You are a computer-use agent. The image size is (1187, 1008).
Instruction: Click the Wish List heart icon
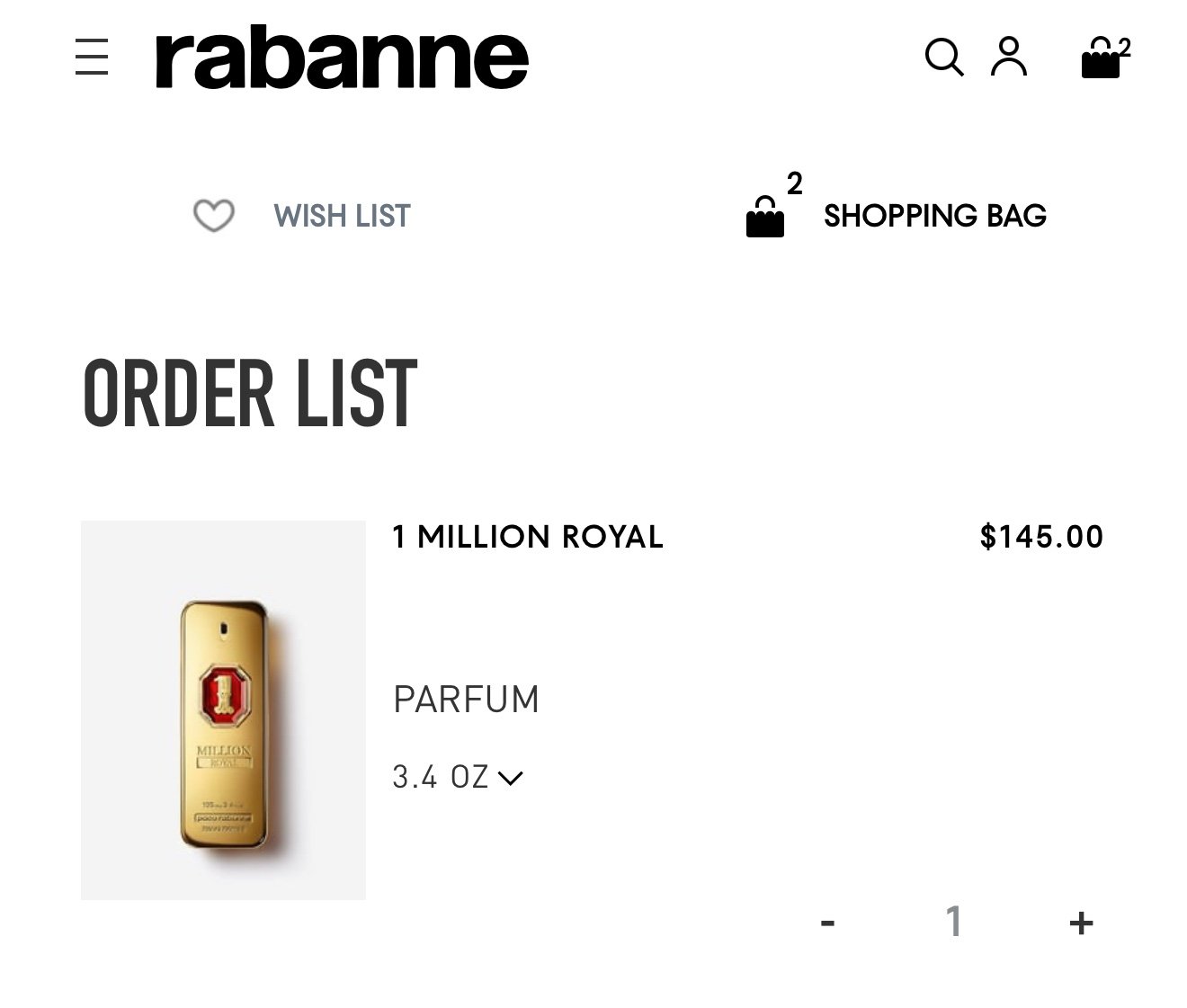coord(214,216)
